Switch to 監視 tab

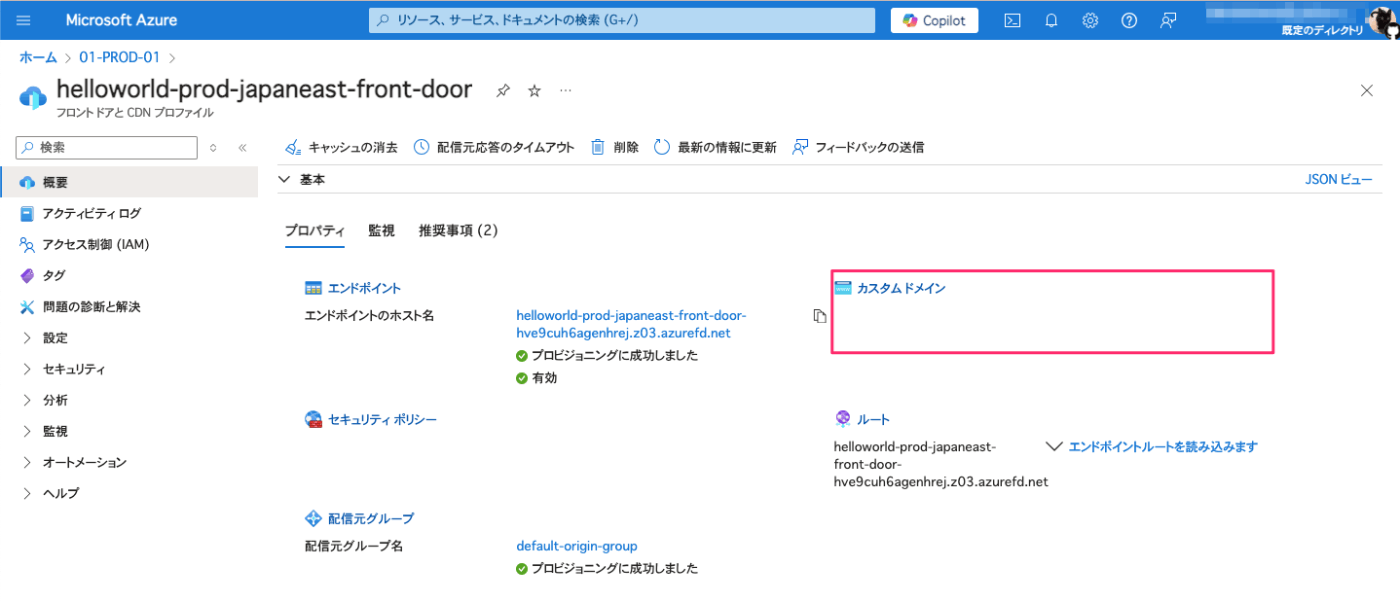coord(381,230)
